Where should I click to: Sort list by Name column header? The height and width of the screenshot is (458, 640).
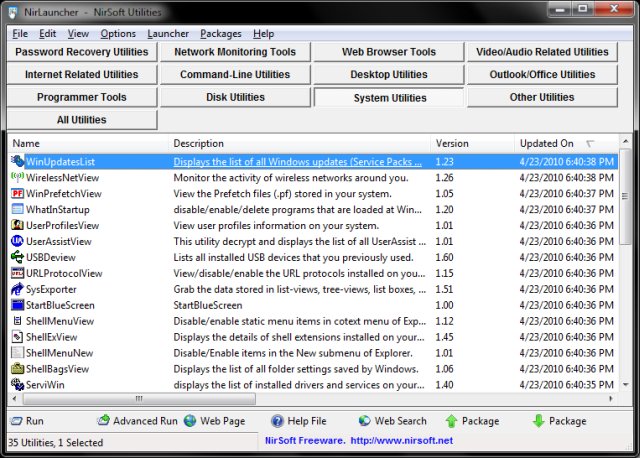pos(88,143)
